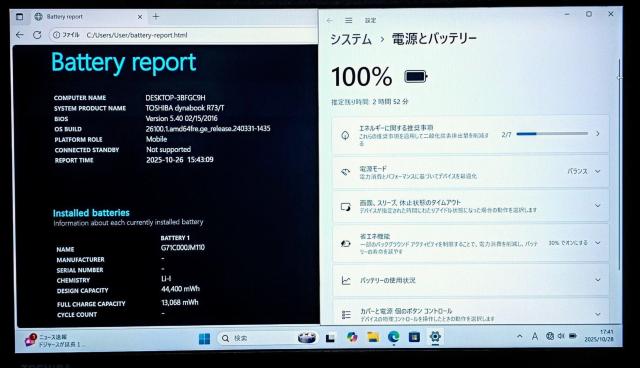The width and height of the screenshot is (640, 368).
Task: Click the battery name G71C000JM110
Action: [182, 248]
